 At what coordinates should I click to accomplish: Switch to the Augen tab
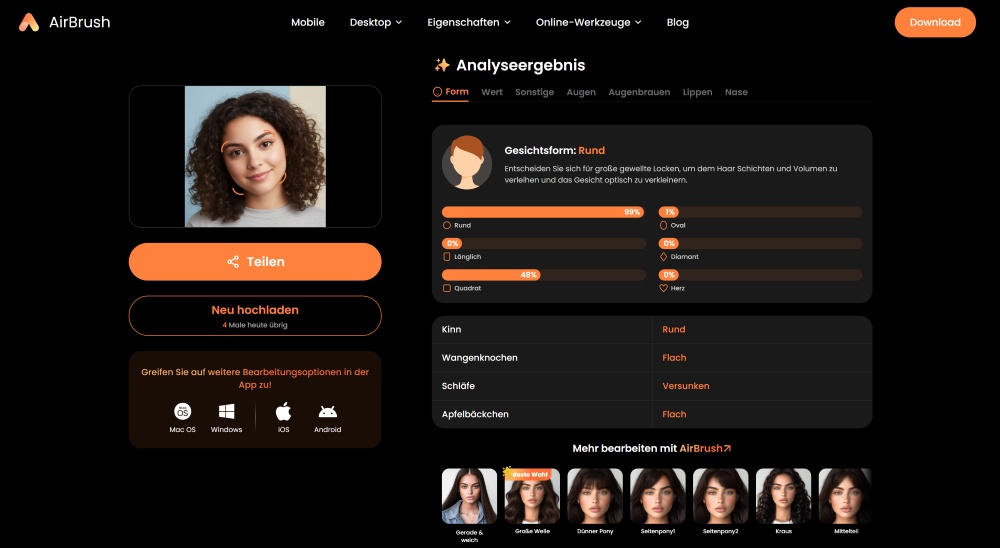point(581,92)
